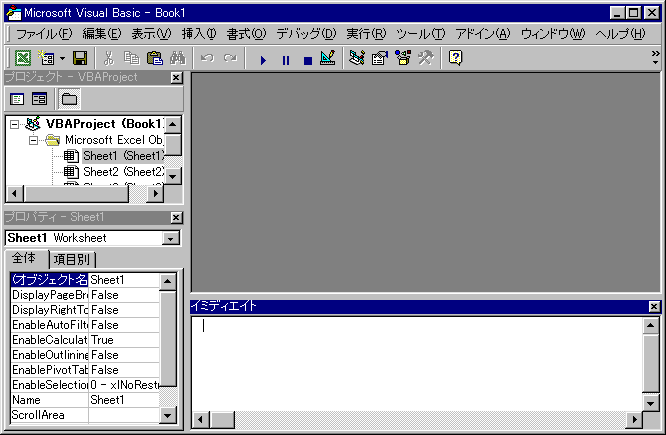Screen dimensions: 666x435
Task: Switch to the 項目別 properties tab
Action: (72, 259)
